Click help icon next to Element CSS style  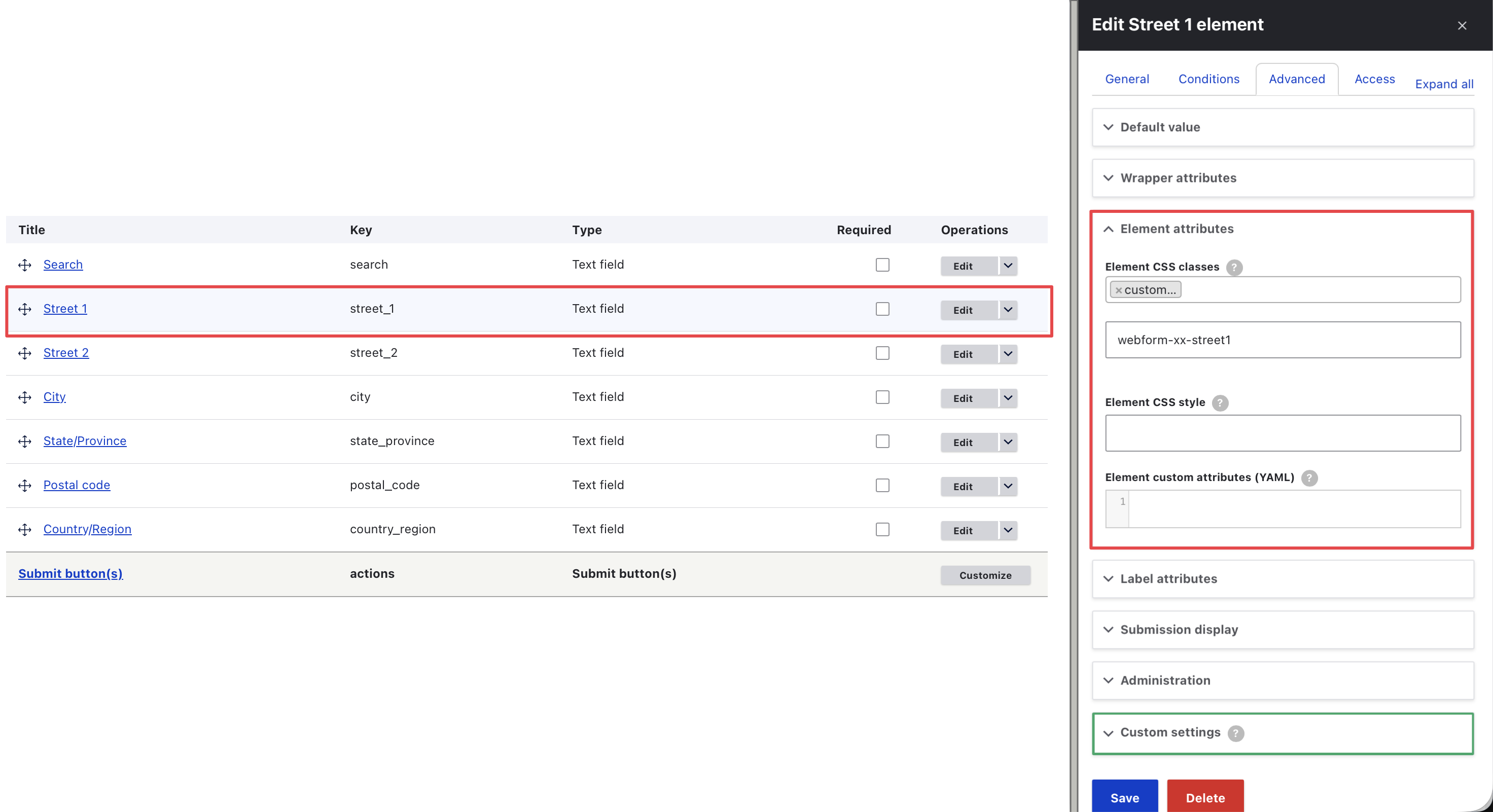tap(1220, 402)
